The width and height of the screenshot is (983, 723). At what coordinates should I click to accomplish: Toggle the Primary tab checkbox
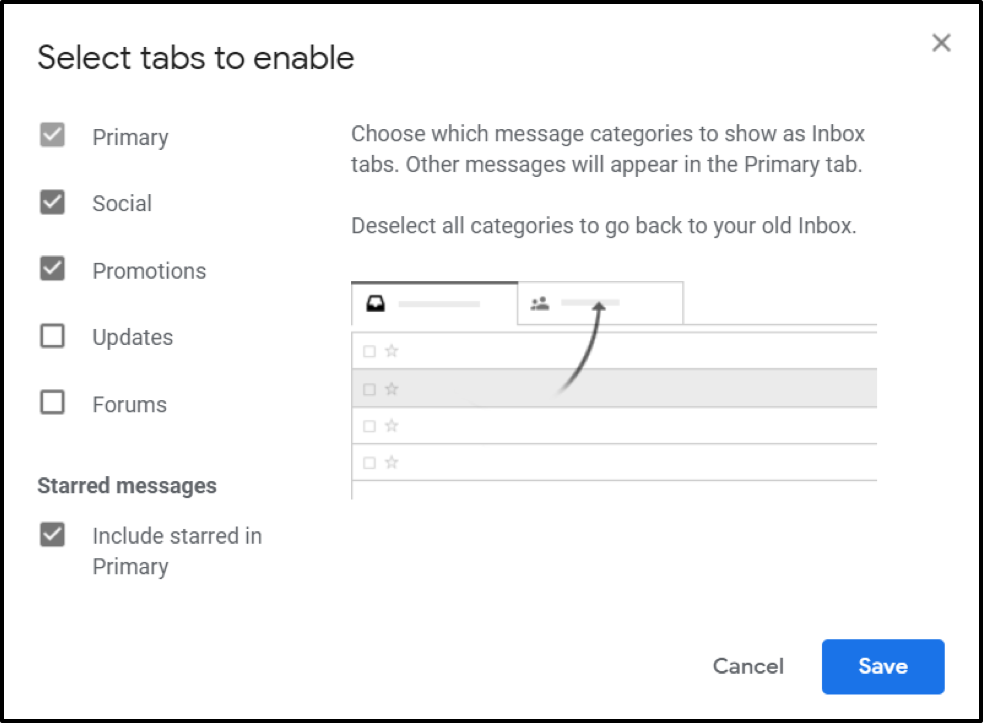[52, 136]
